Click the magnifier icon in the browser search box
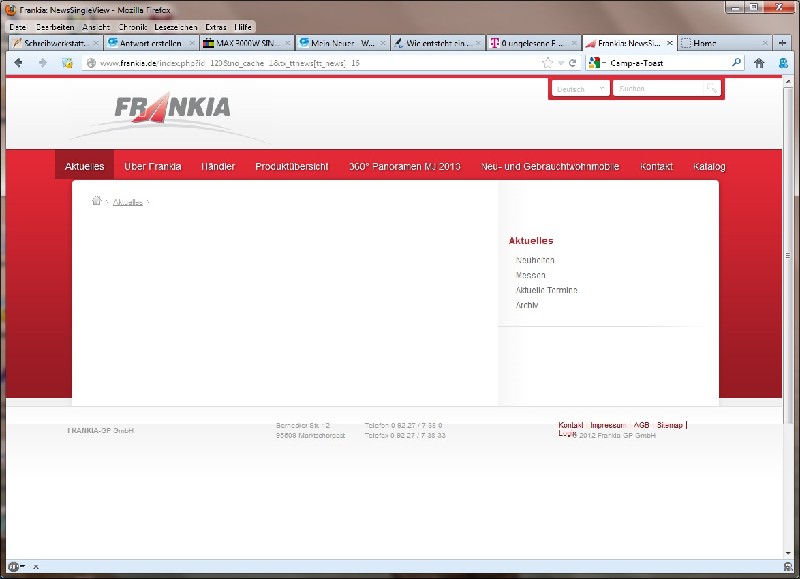Screen dimensions: 800x579 pos(737,62)
